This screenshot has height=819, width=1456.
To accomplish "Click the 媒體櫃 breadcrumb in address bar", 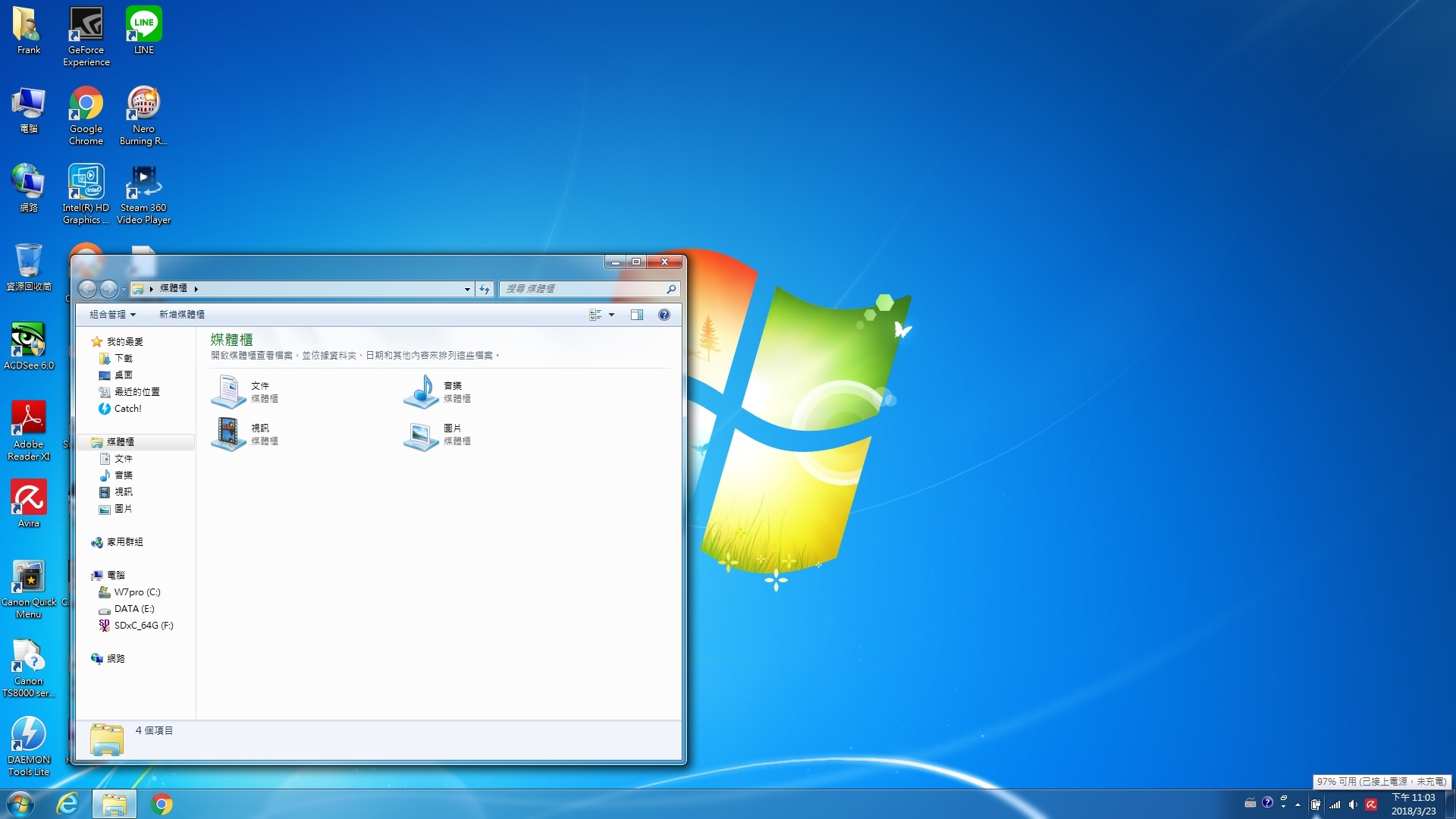I will click(174, 289).
